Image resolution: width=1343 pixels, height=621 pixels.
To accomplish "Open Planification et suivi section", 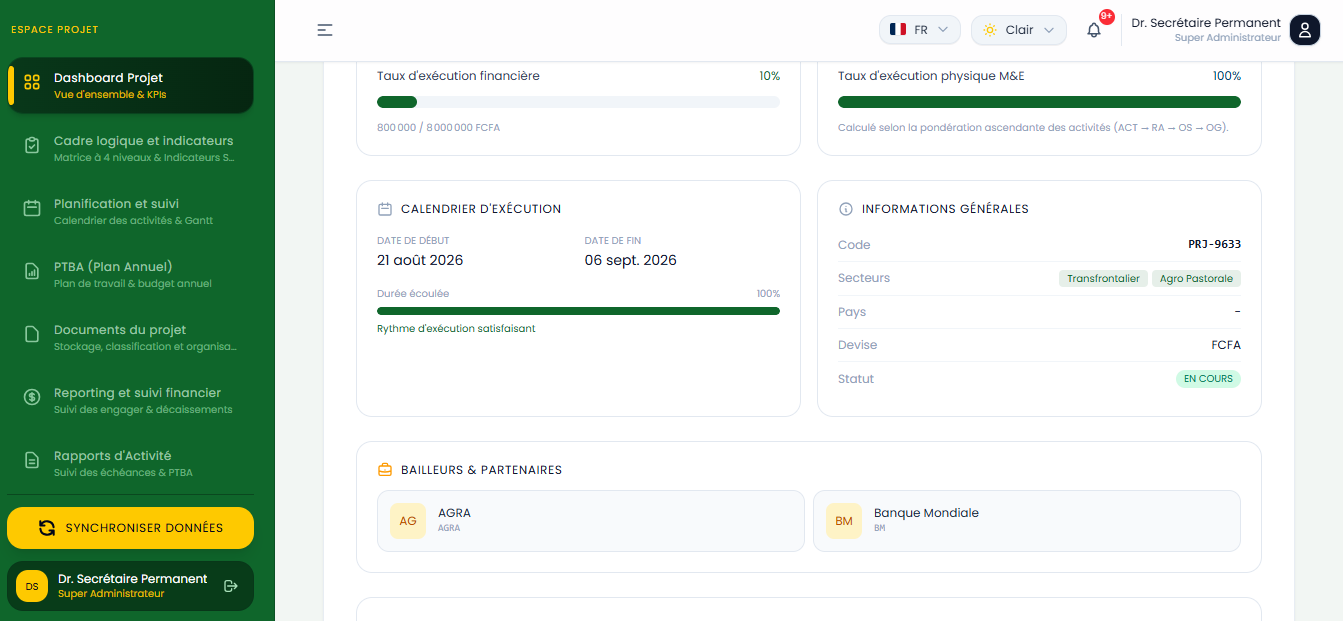I will (130, 211).
